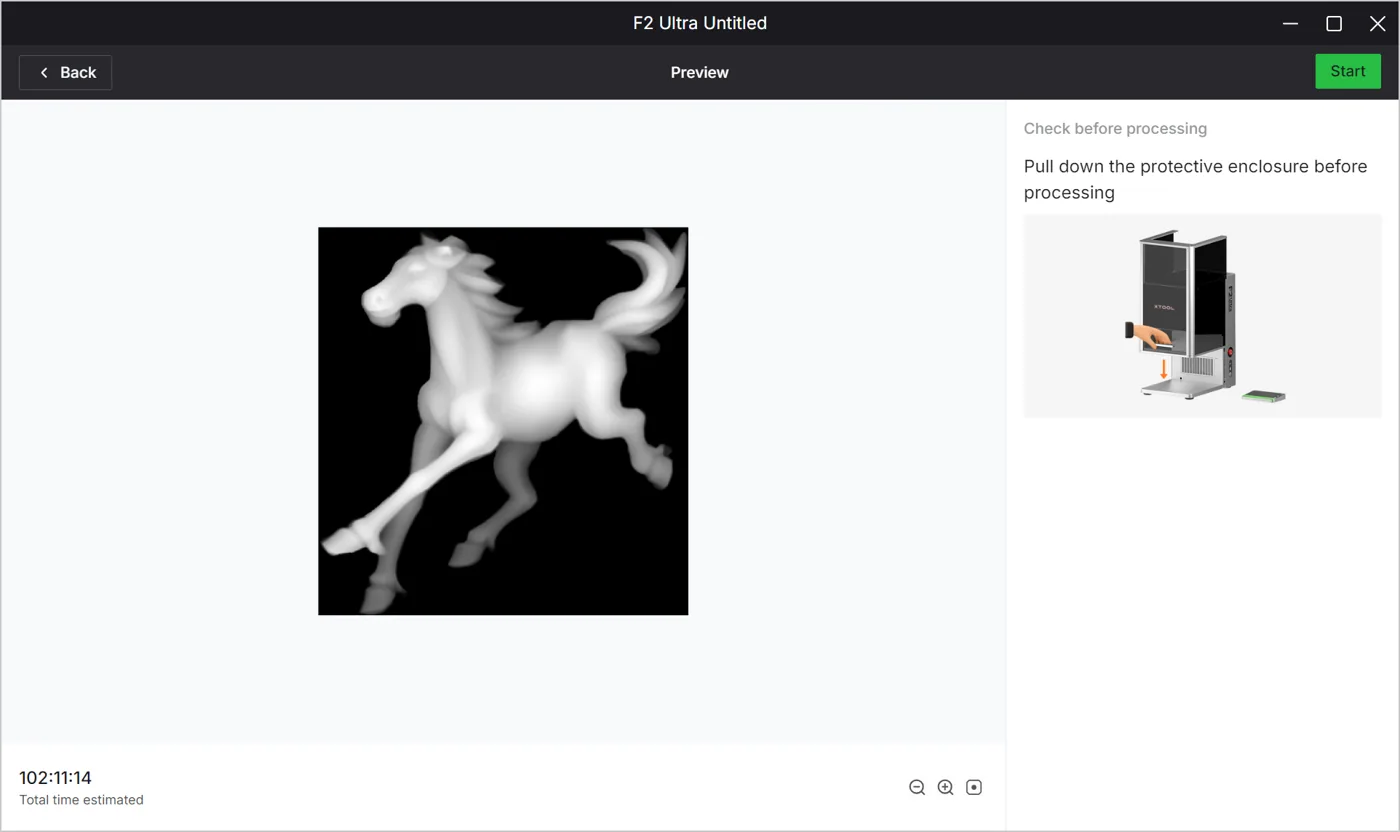This screenshot has width=1400, height=832.
Task: Click empty canvas area left of preview
Action: [x=160, y=420]
